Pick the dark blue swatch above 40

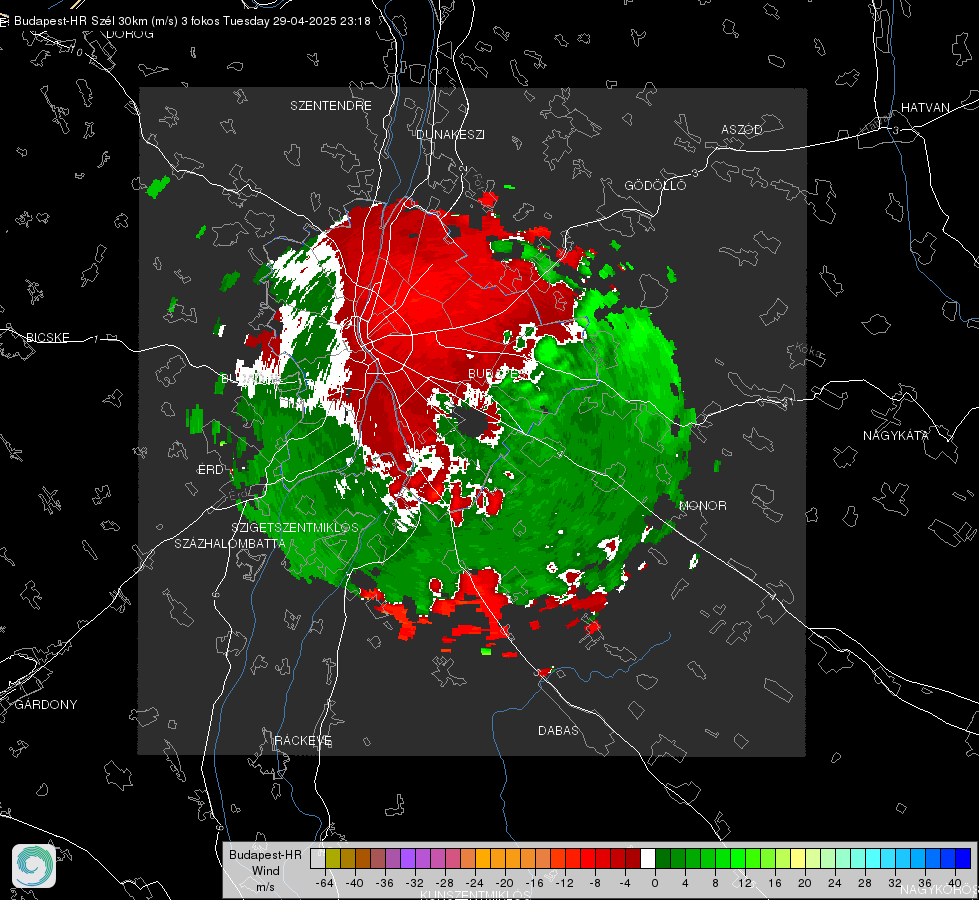(x=963, y=859)
